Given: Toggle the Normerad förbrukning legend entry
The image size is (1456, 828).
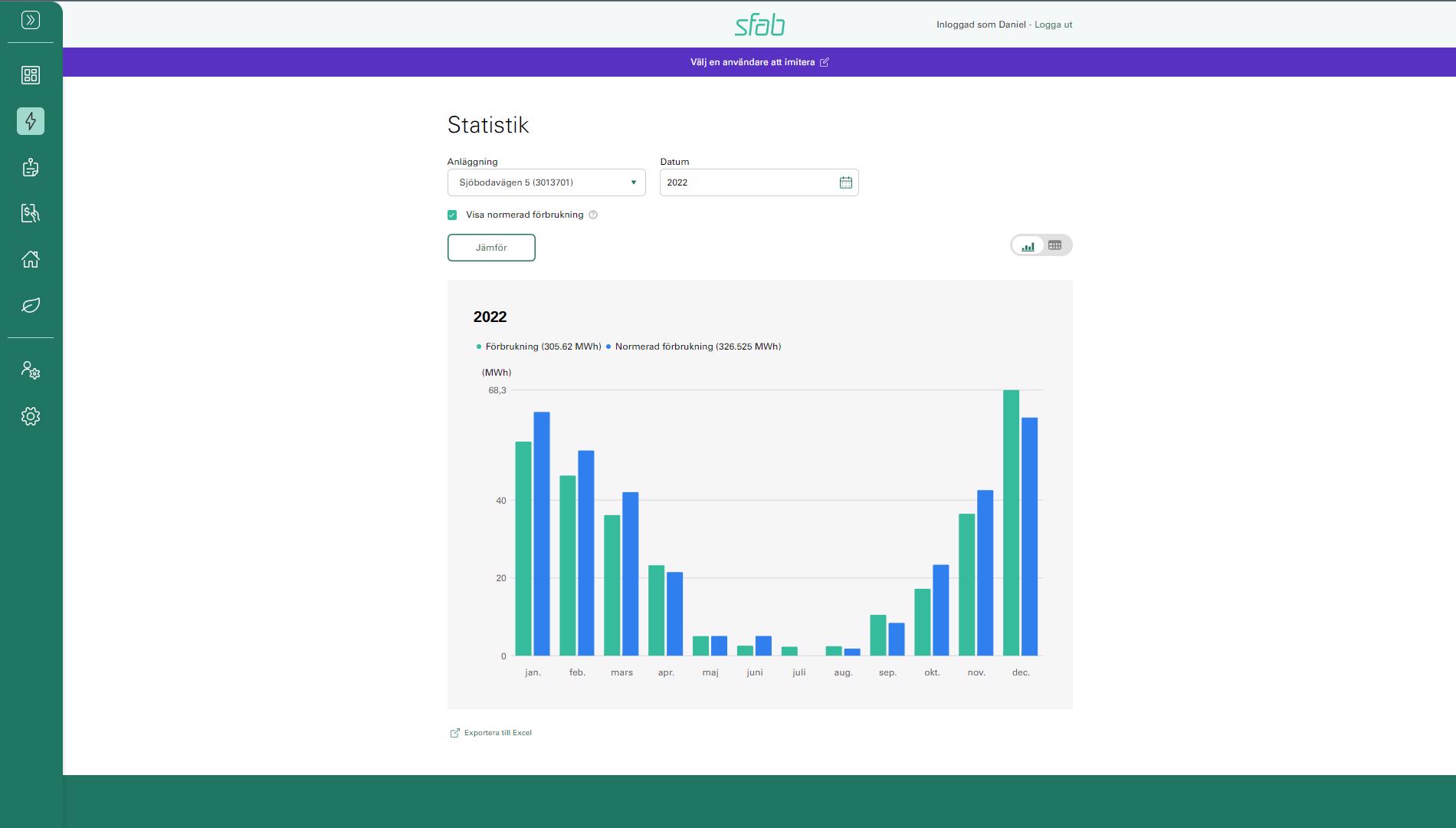Looking at the screenshot, I should (694, 347).
